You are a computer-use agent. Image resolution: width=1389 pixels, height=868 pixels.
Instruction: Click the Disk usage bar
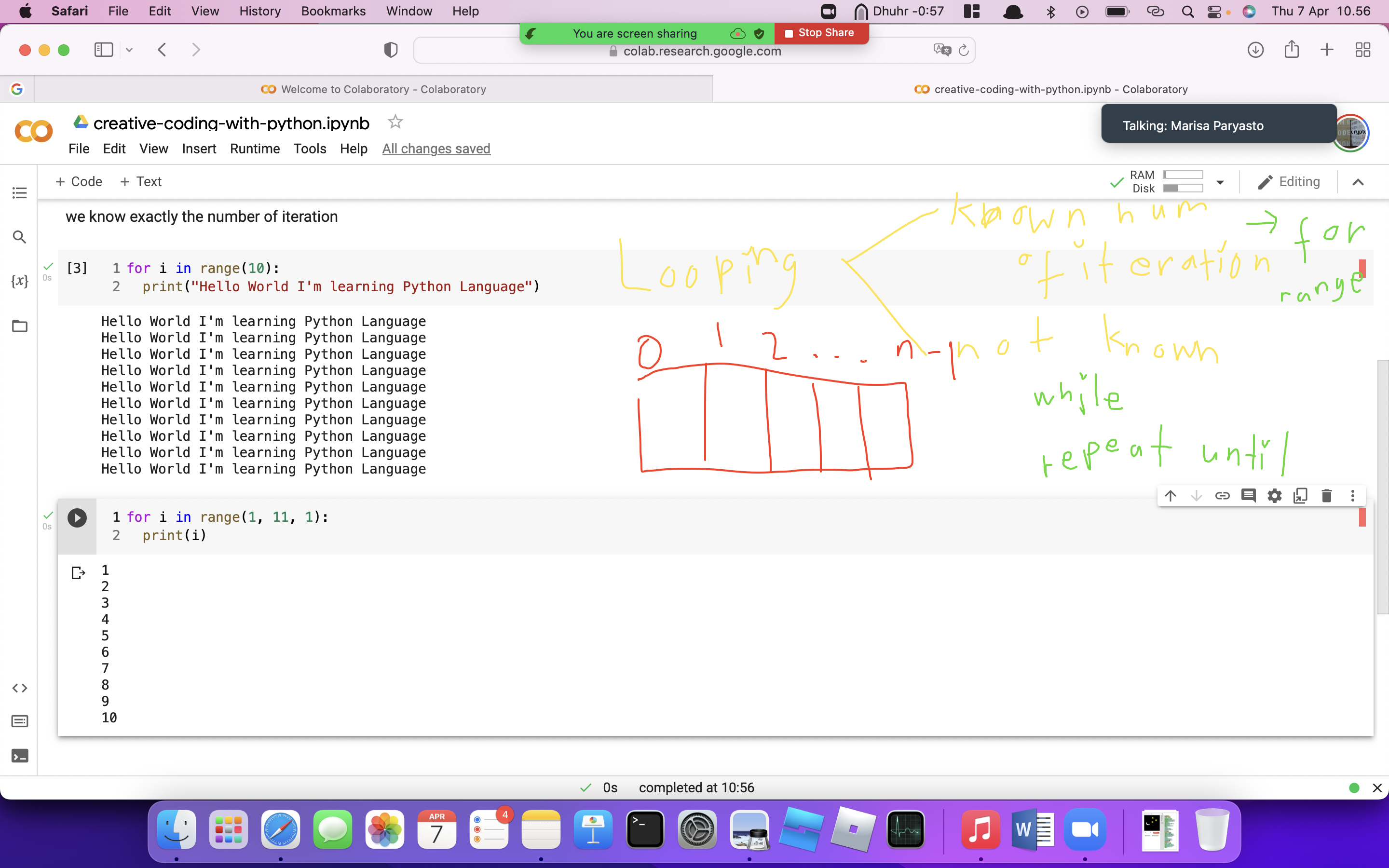(x=1183, y=188)
